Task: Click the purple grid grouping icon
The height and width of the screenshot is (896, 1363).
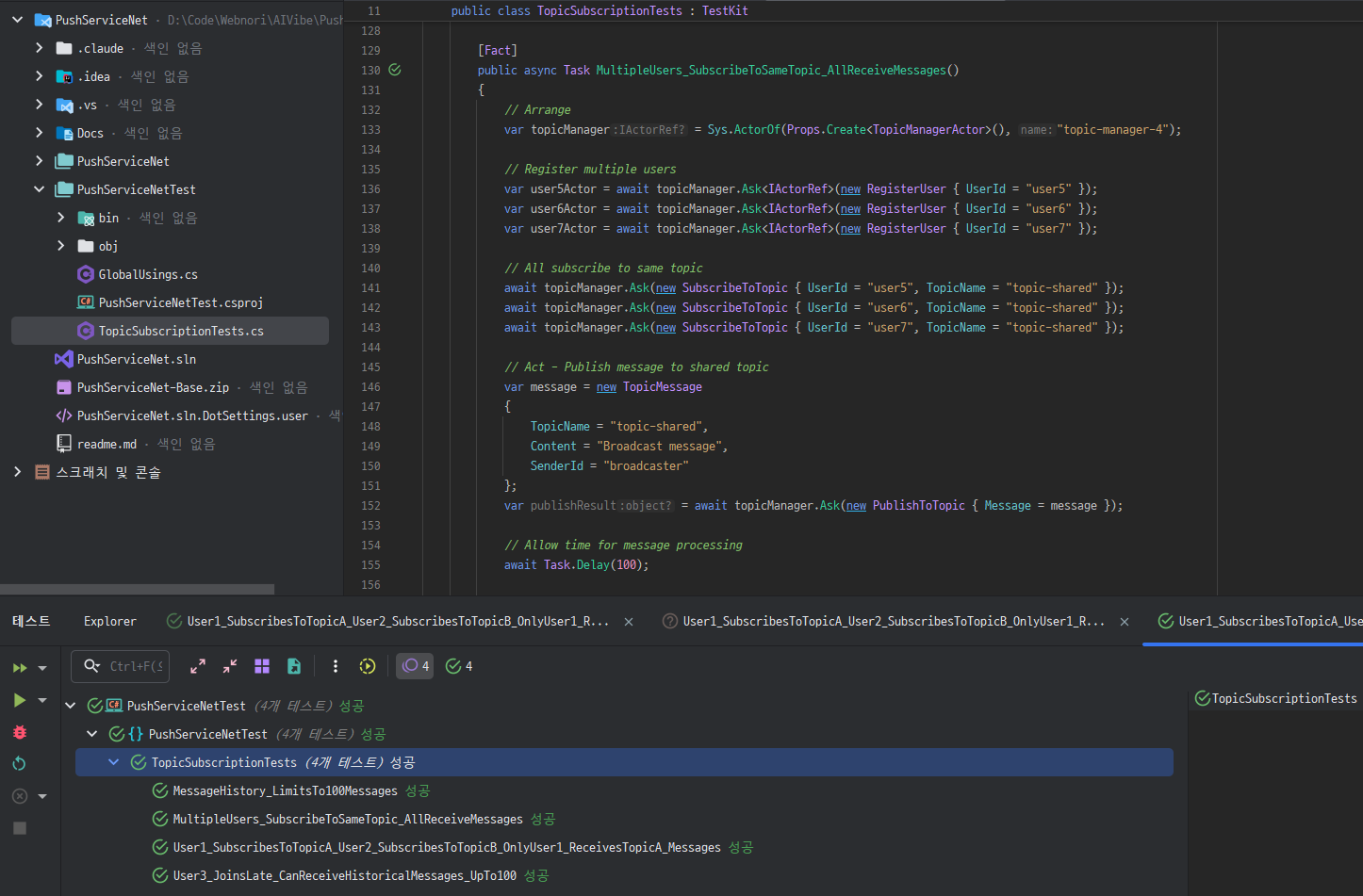Action: [x=262, y=666]
